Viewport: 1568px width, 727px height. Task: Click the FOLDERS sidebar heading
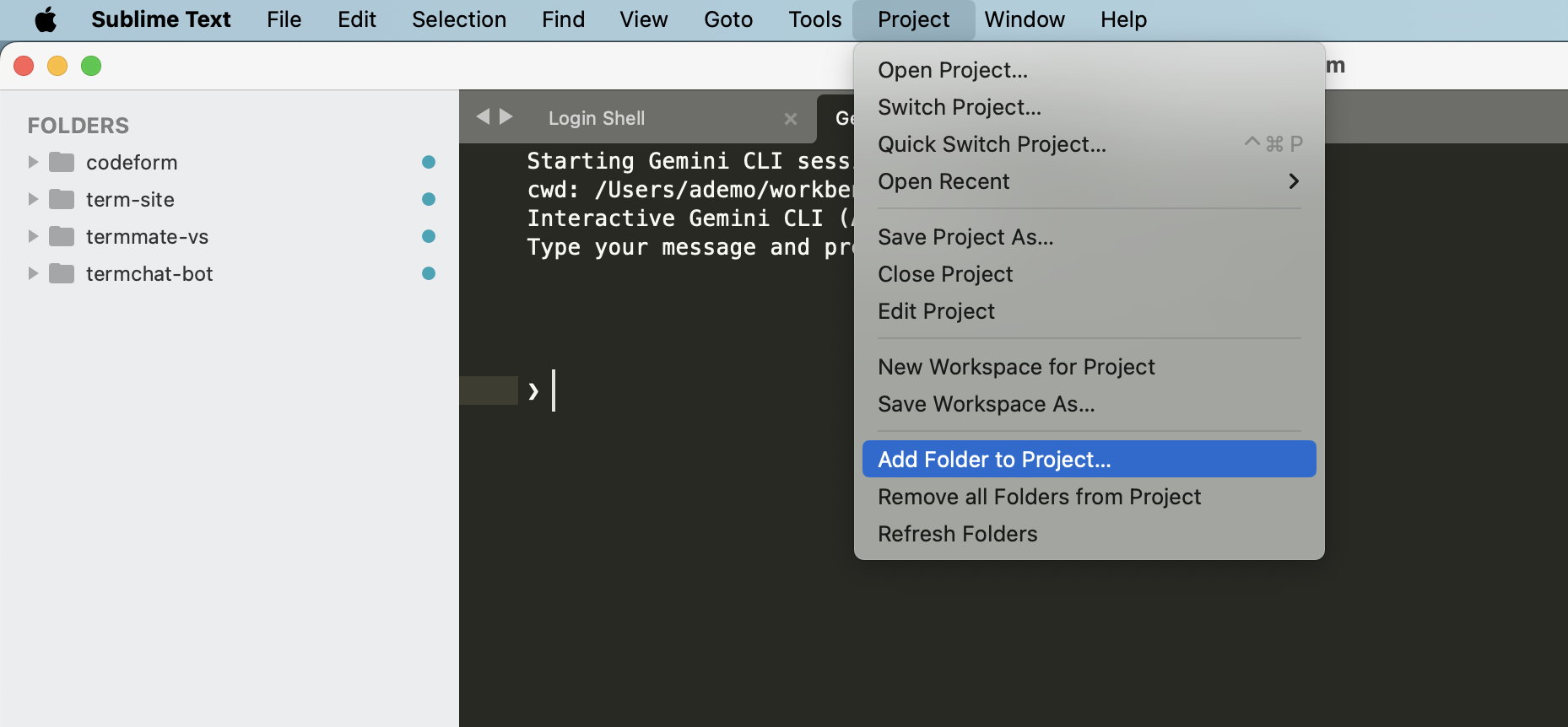[78, 126]
